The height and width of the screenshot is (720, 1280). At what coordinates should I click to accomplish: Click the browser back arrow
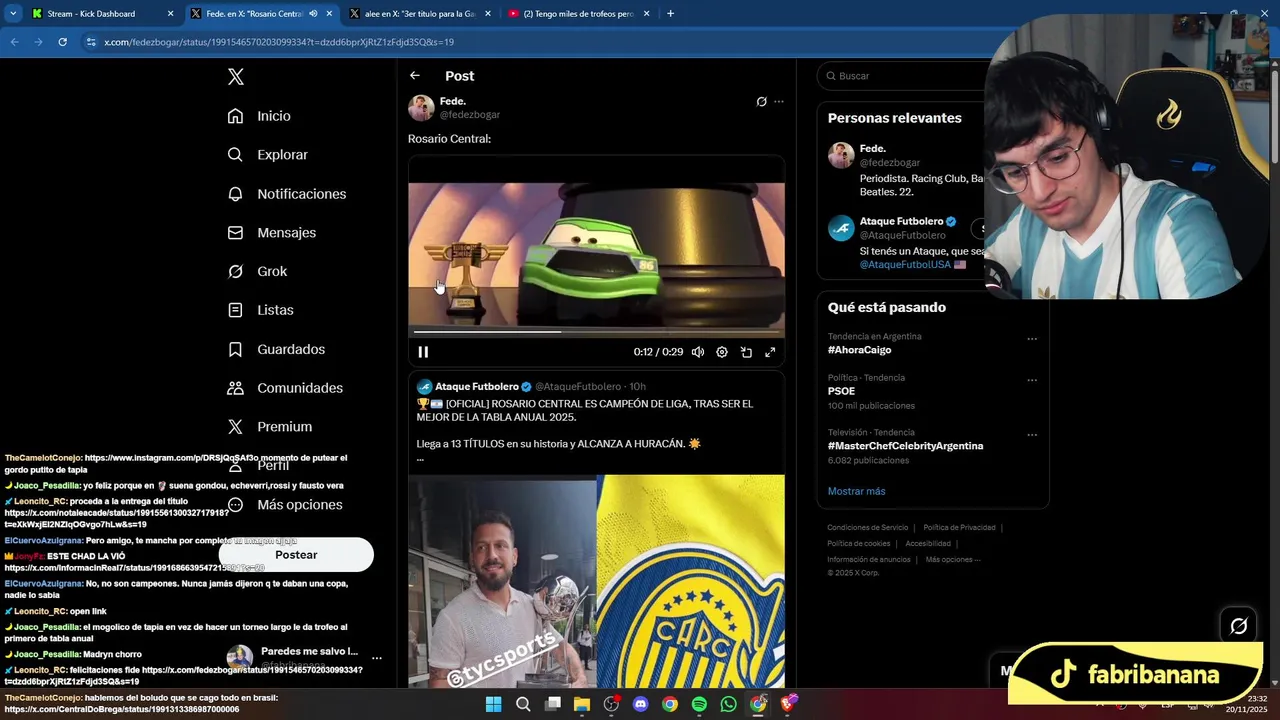[x=14, y=42]
